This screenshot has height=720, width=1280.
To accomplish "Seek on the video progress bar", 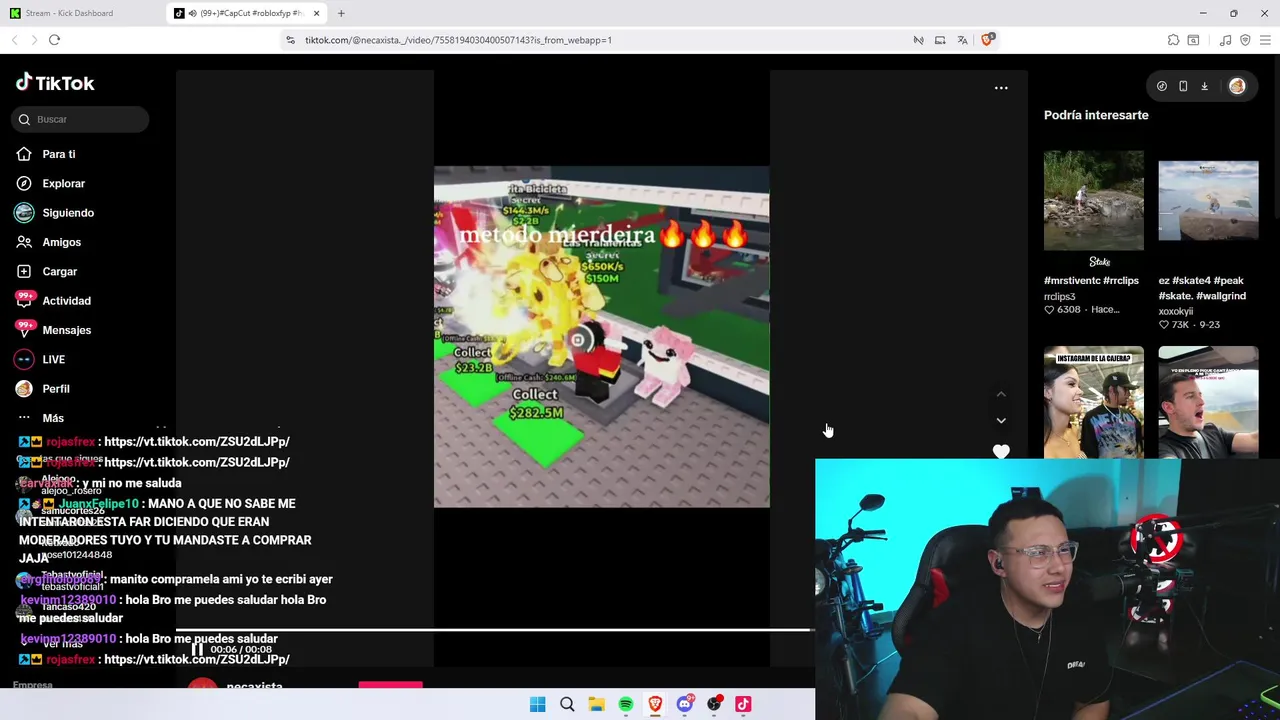I will 495,631.
